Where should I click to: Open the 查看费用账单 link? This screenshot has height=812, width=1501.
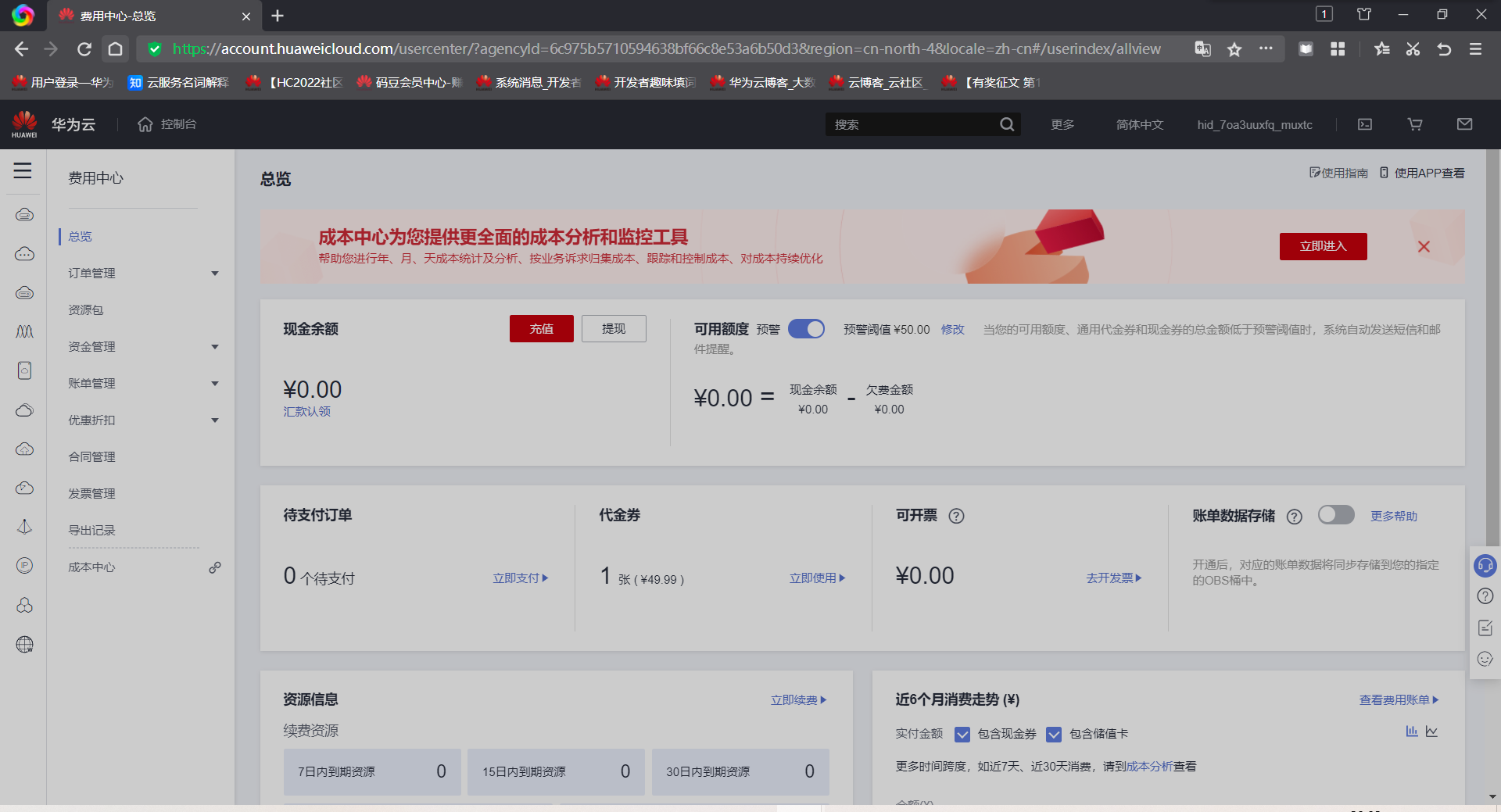click(x=1399, y=700)
